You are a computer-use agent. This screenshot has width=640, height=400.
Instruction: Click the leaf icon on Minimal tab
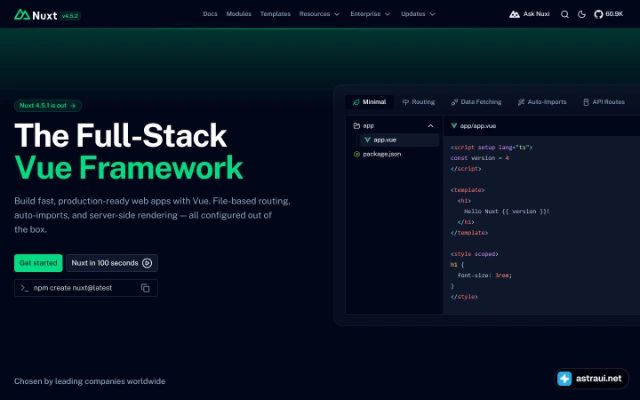tap(356, 102)
